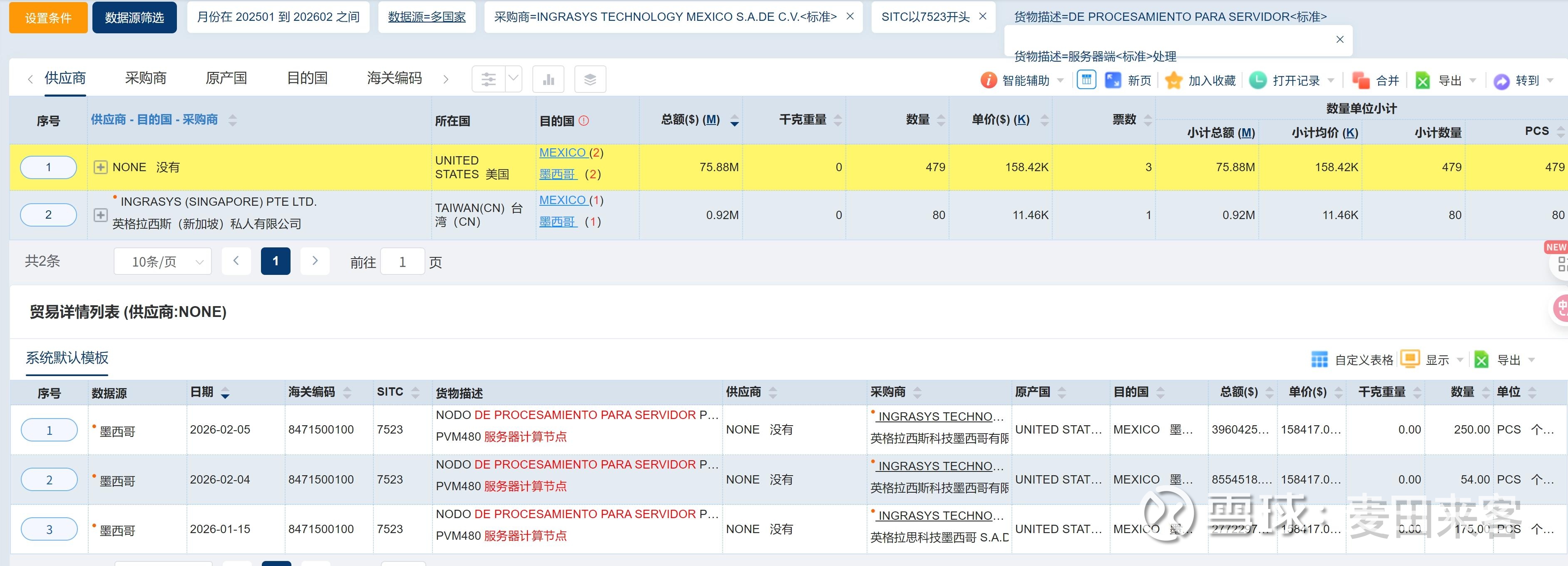The width and height of the screenshot is (1568, 566).
Task: Open the 10条/页 page size dropdown
Action: tap(162, 262)
